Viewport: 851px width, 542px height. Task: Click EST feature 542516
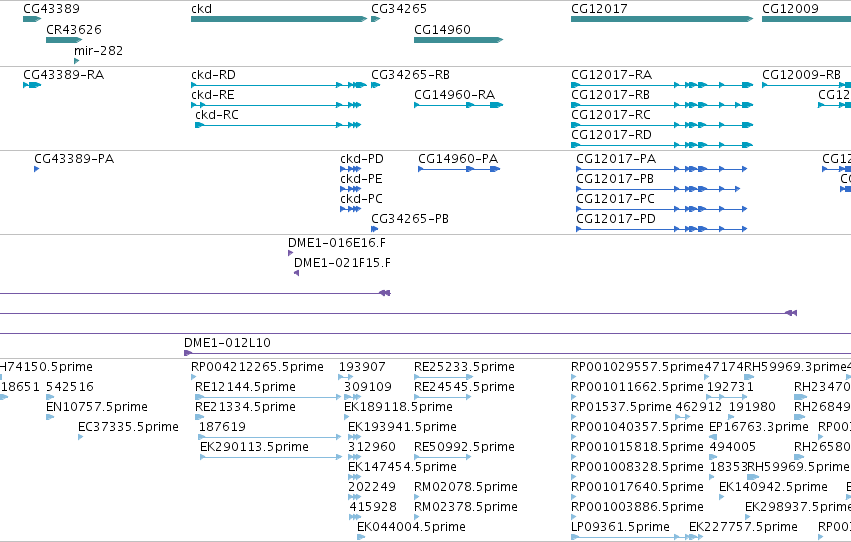pos(50,397)
